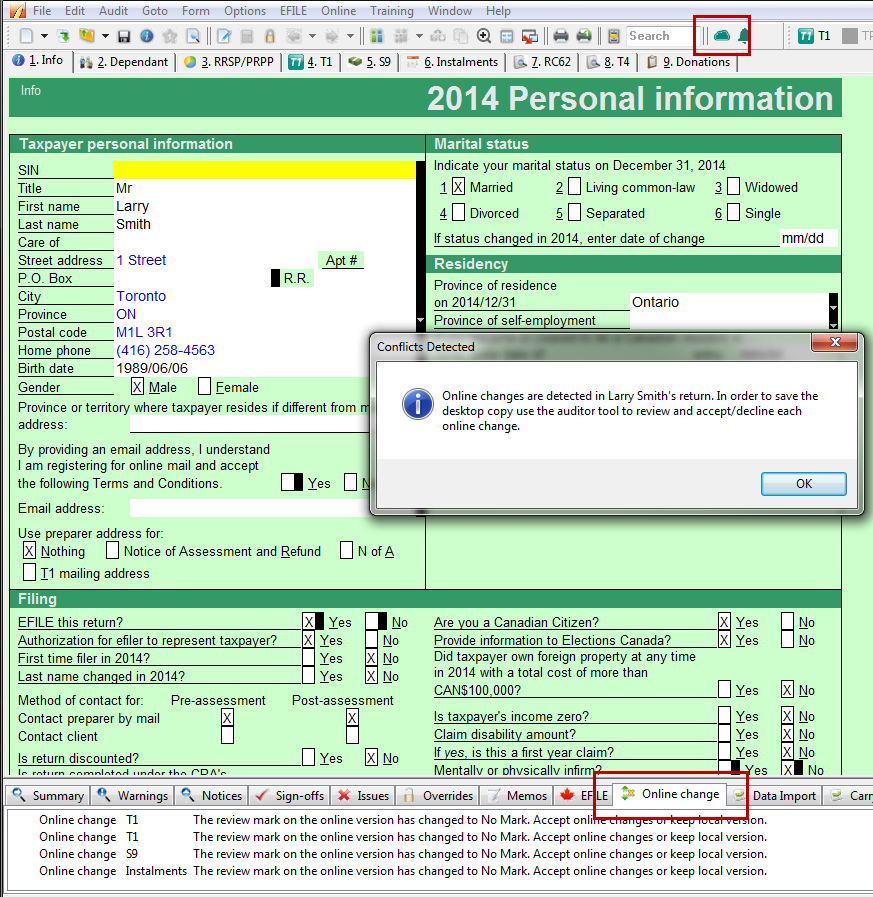Click the greyed people group toolbar icon
The image size is (873, 897).
pos(400,36)
